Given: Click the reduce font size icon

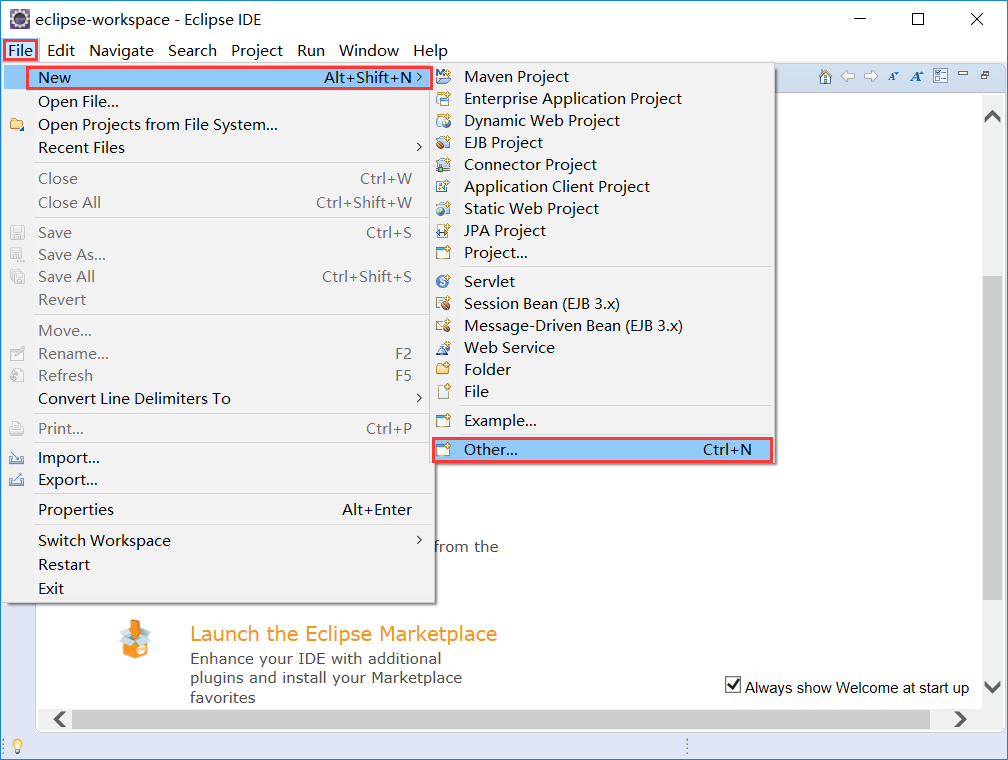Looking at the screenshot, I should click(893, 77).
